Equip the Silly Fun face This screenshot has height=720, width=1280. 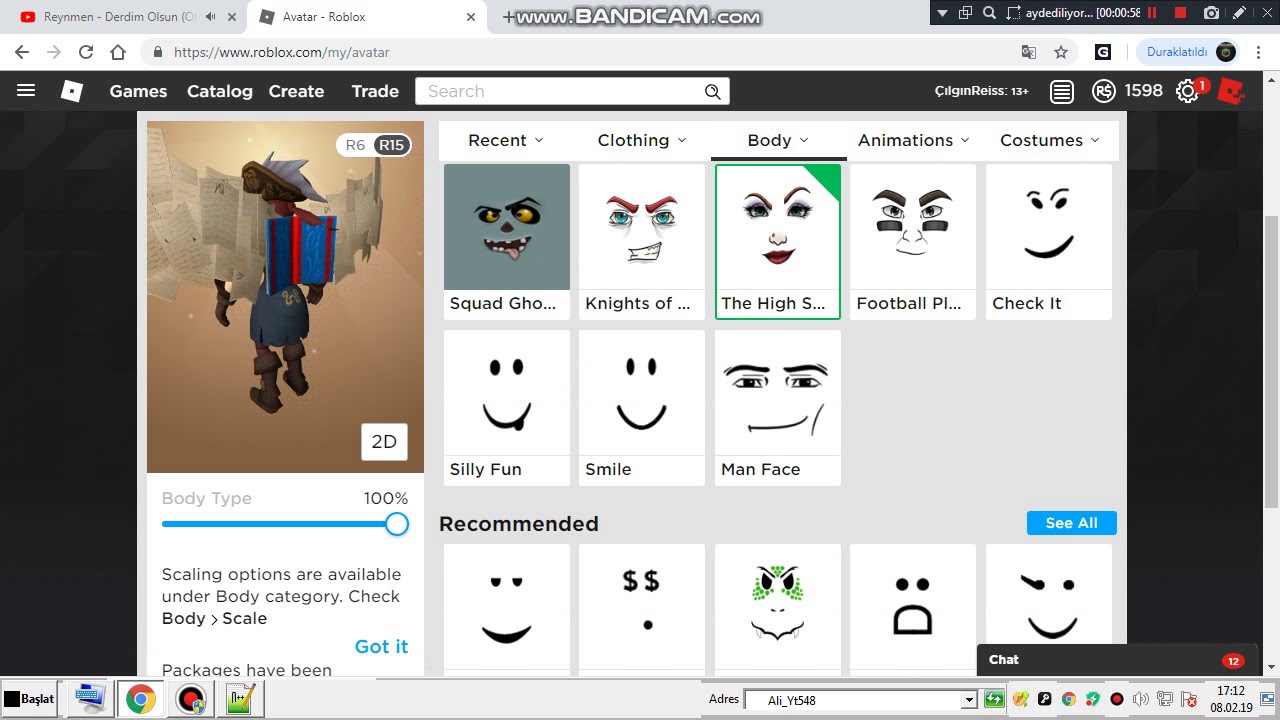click(x=507, y=407)
